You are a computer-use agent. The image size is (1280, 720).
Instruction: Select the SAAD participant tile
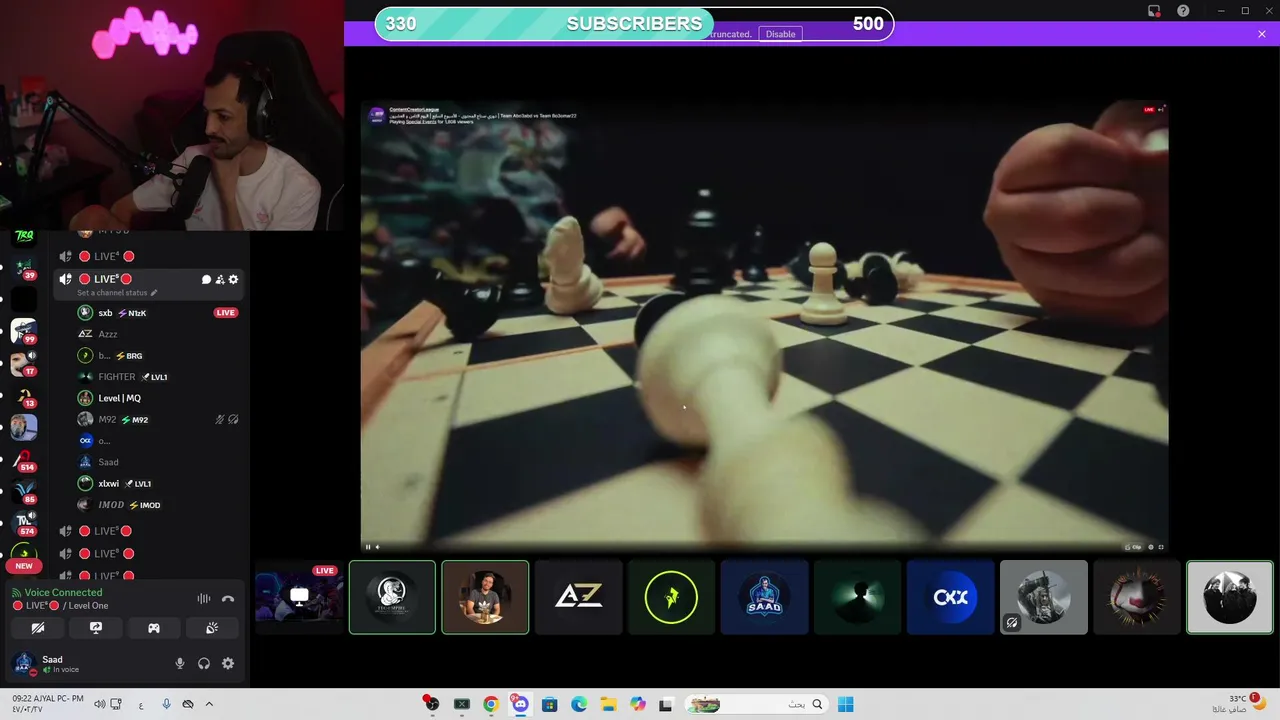click(764, 597)
